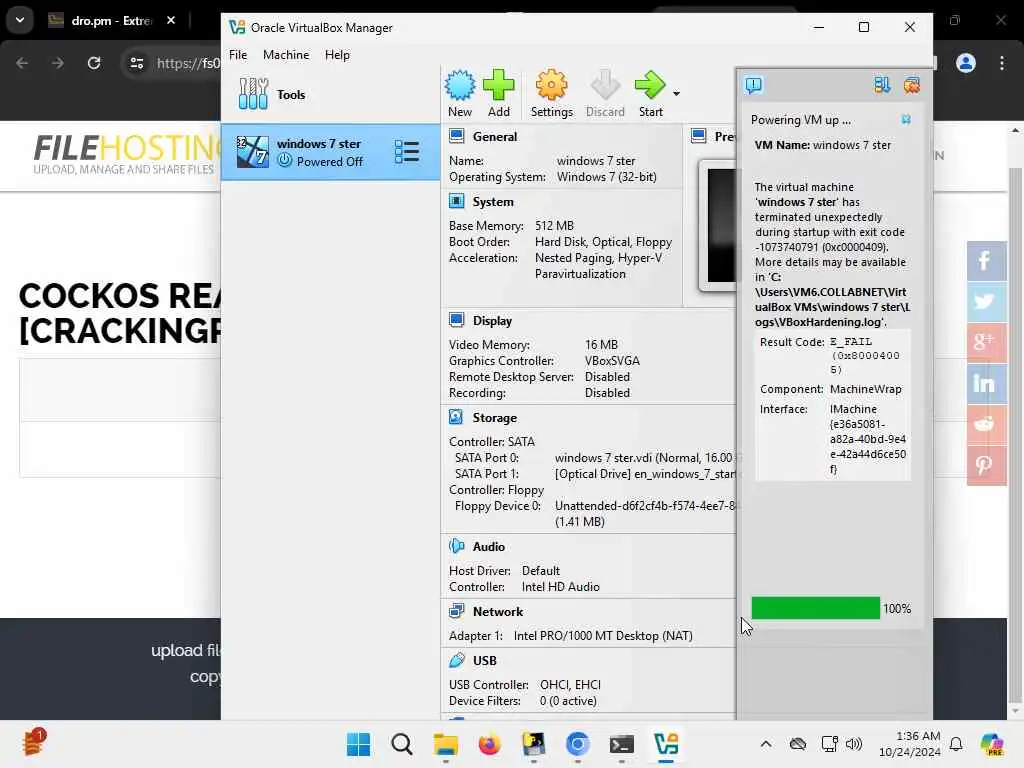Open the Help menu

337,55
